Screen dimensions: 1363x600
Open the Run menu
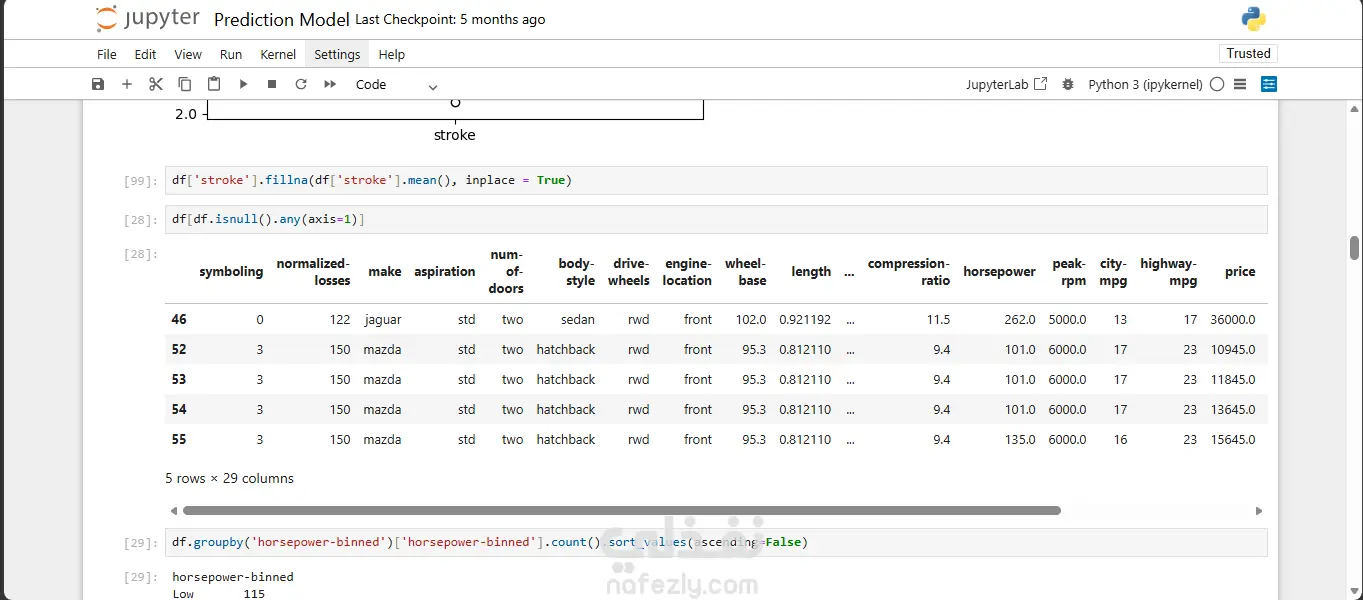231,54
